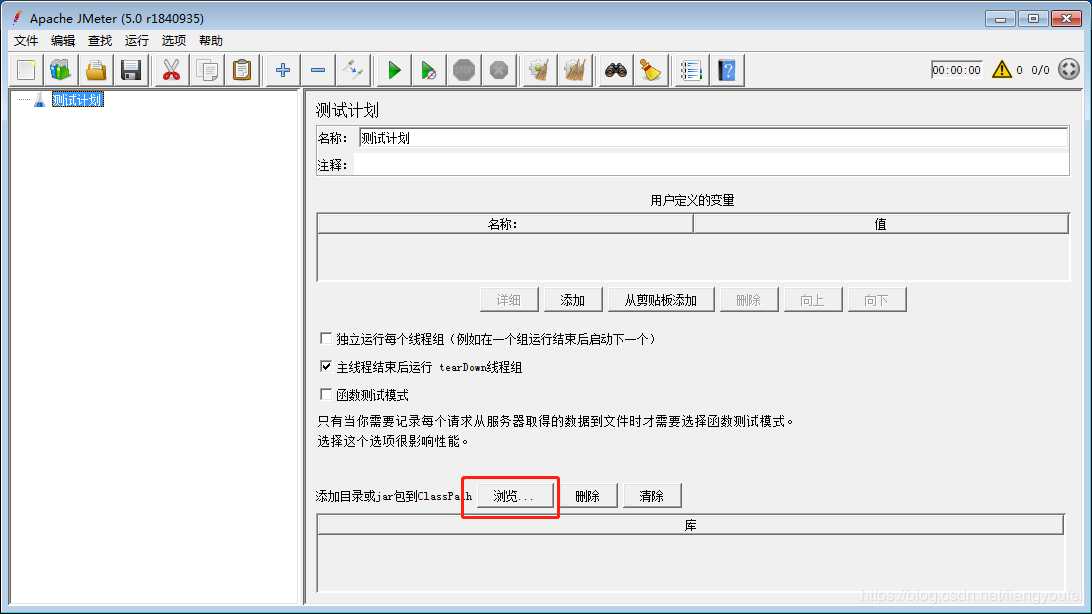Screen dimensions: 1092x614
Task: Open the 选项 menu
Action: tap(173, 40)
